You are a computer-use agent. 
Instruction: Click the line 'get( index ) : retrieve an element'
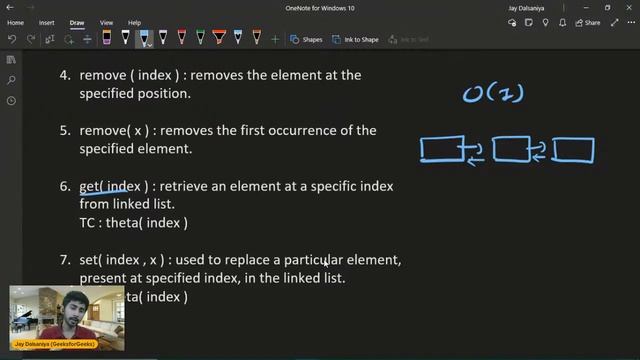point(236,186)
